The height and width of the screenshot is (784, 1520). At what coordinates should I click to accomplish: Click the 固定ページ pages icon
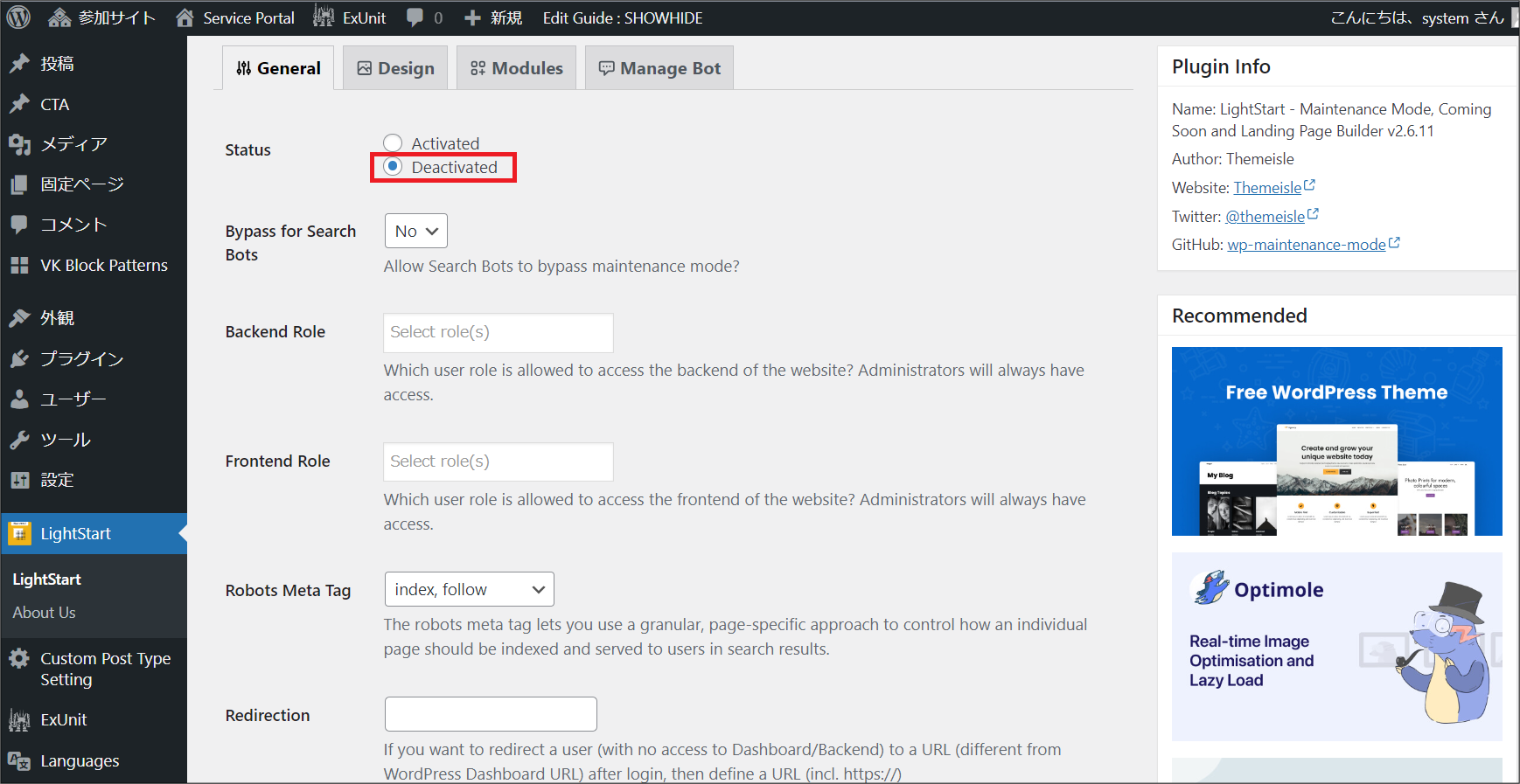(x=19, y=184)
